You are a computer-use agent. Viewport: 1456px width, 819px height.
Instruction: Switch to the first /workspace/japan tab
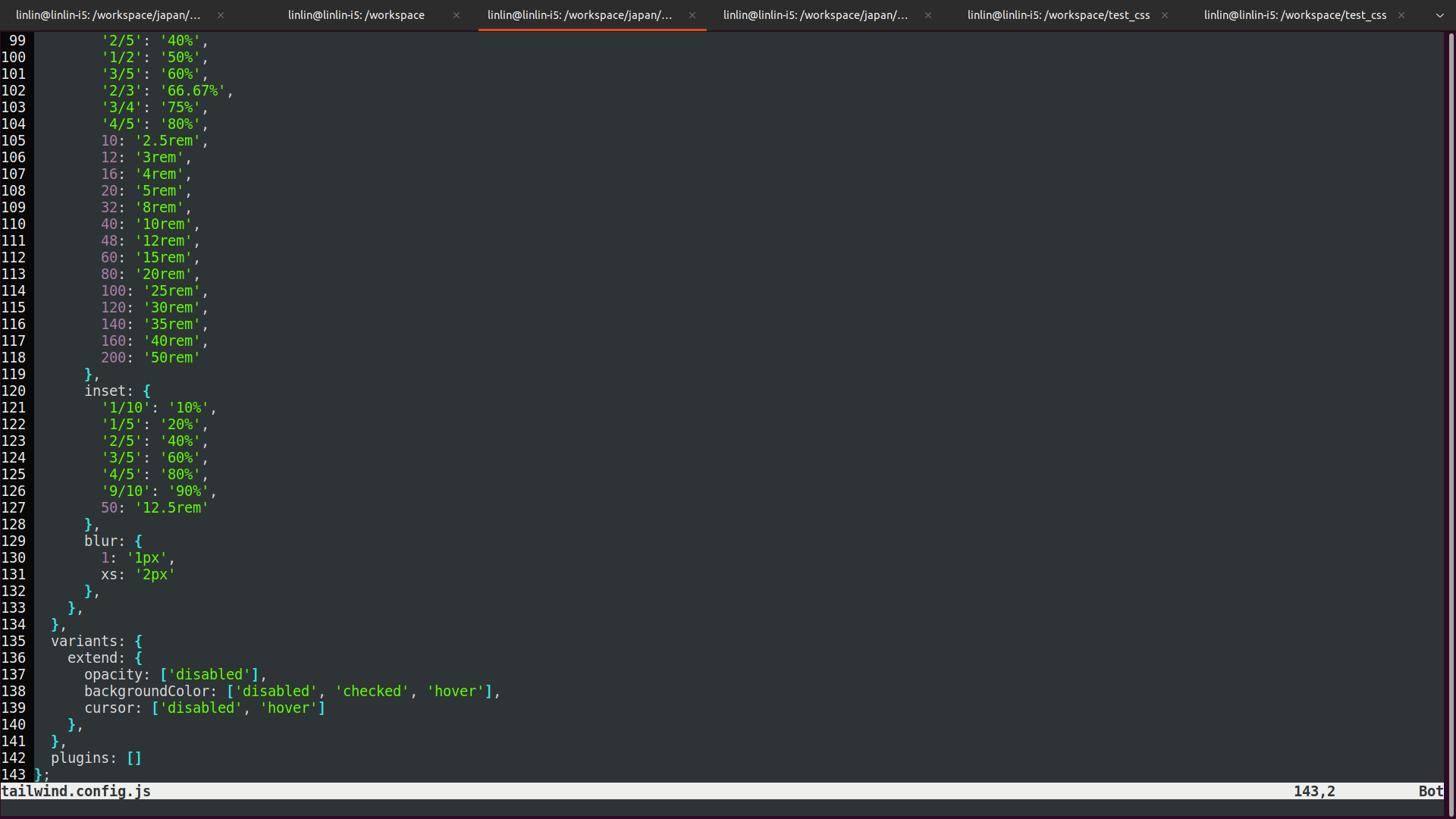pos(108,15)
